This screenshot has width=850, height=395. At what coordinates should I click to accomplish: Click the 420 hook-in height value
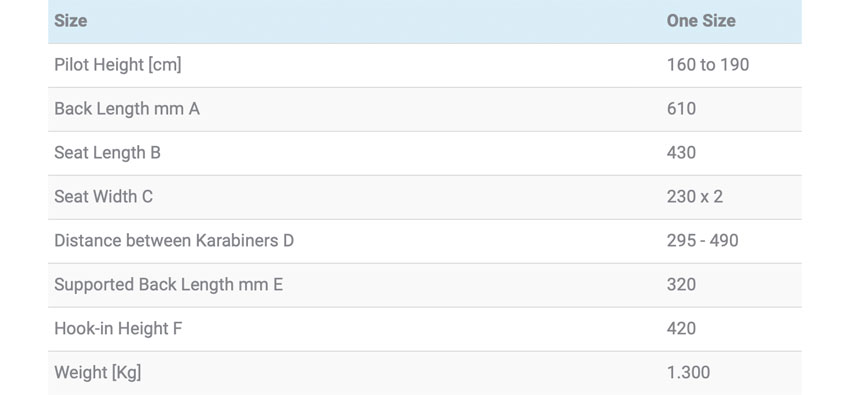pyautogui.click(x=681, y=328)
